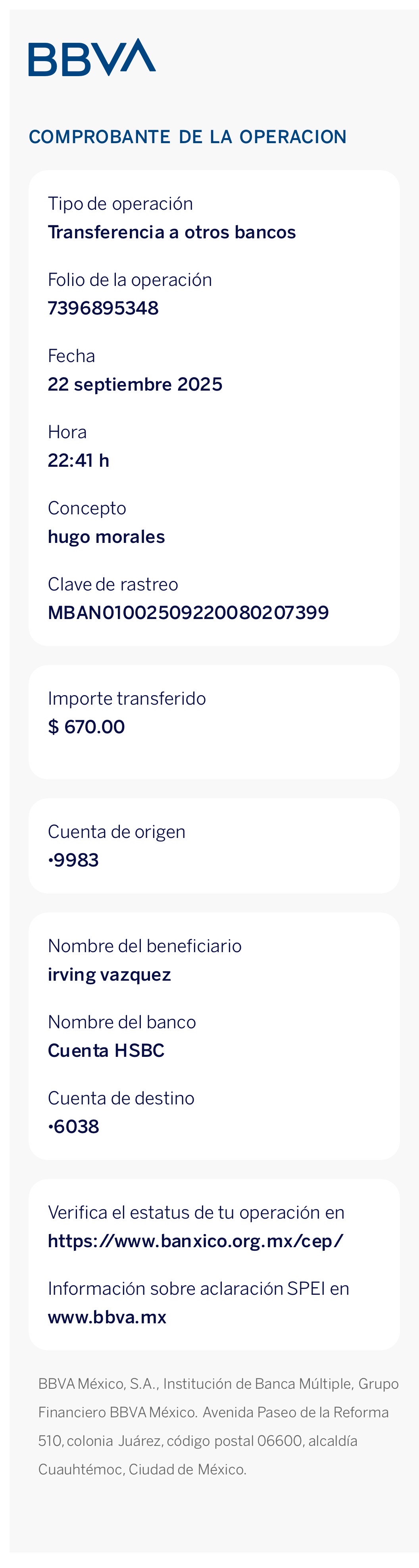Open the banxico.org.mx/cep link
The image size is (419, 1568).
[x=196, y=1240]
